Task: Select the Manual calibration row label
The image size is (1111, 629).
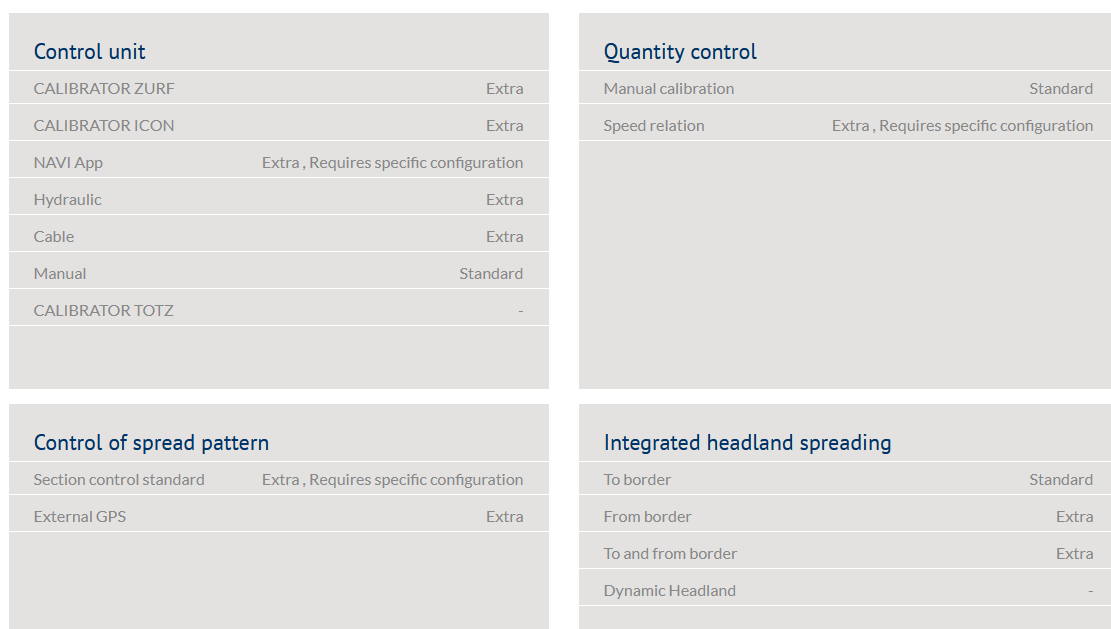Action: coord(669,89)
